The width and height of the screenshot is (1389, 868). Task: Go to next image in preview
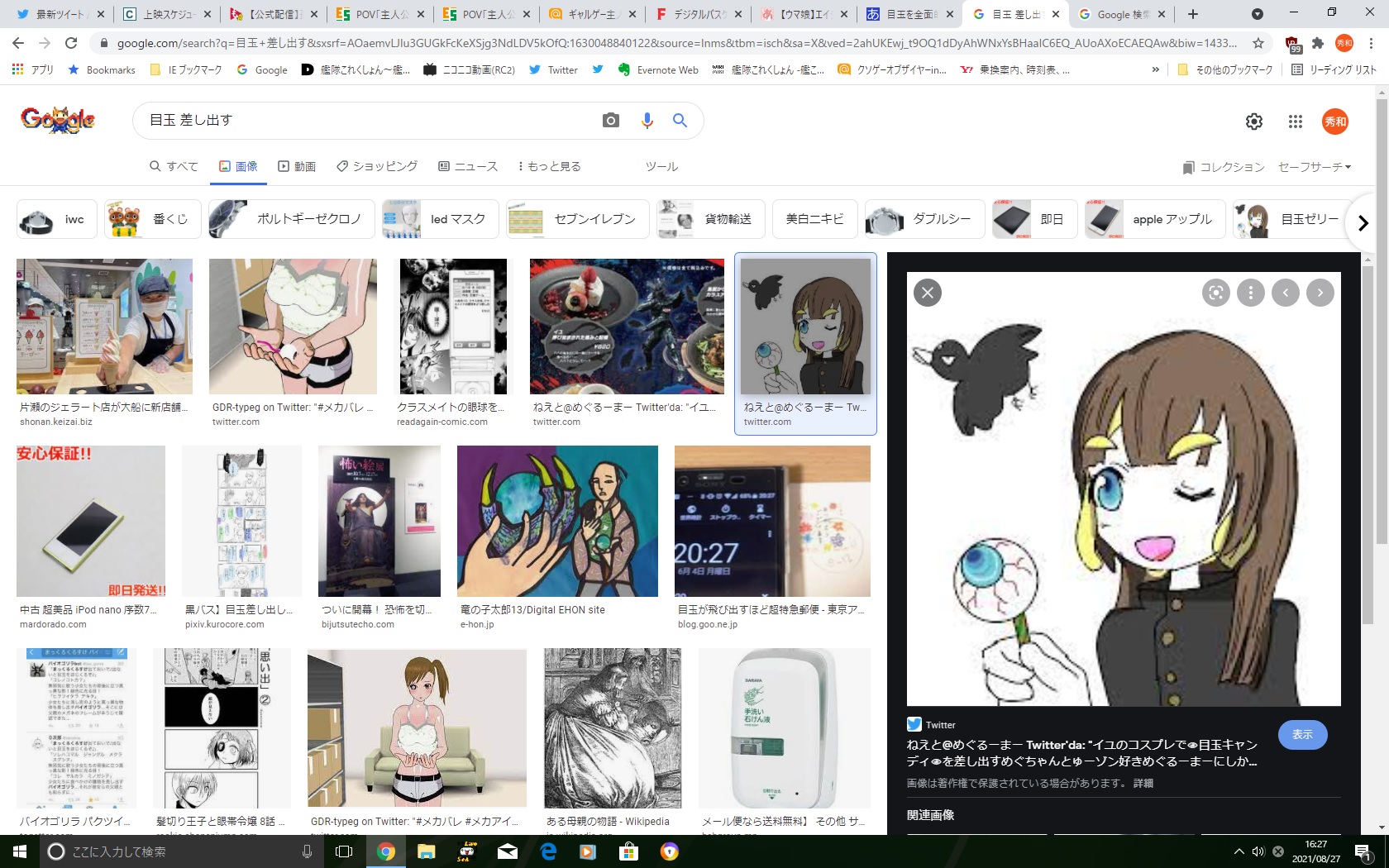1320,293
